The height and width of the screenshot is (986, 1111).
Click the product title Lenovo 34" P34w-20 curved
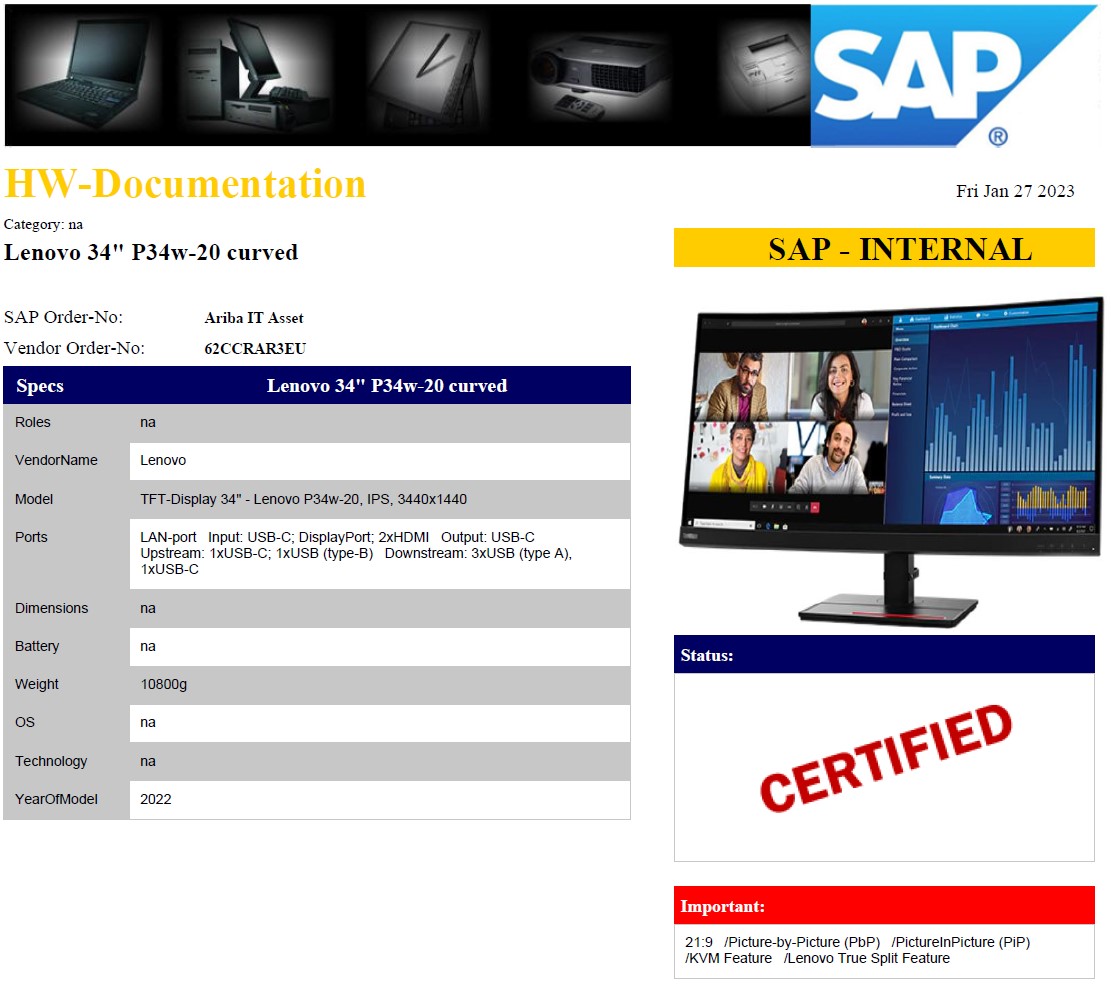(x=151, y=252)
